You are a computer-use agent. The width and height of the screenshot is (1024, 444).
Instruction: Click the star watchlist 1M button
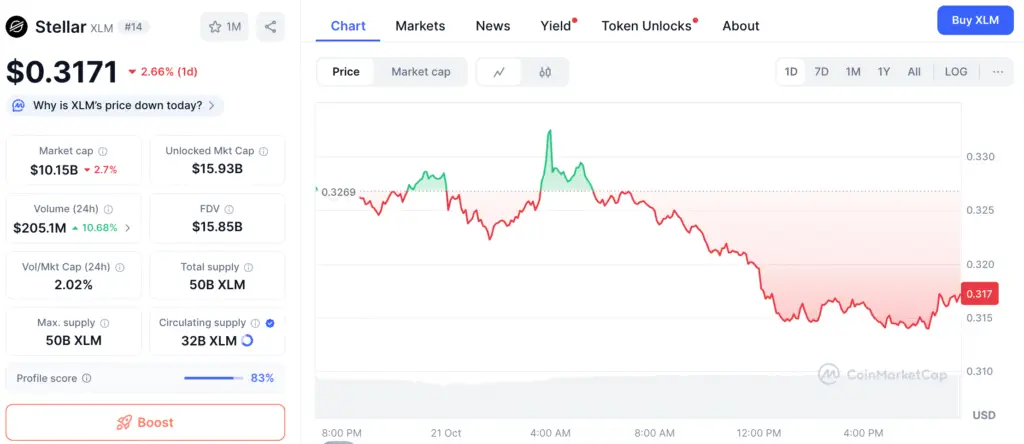click(226, 26)
